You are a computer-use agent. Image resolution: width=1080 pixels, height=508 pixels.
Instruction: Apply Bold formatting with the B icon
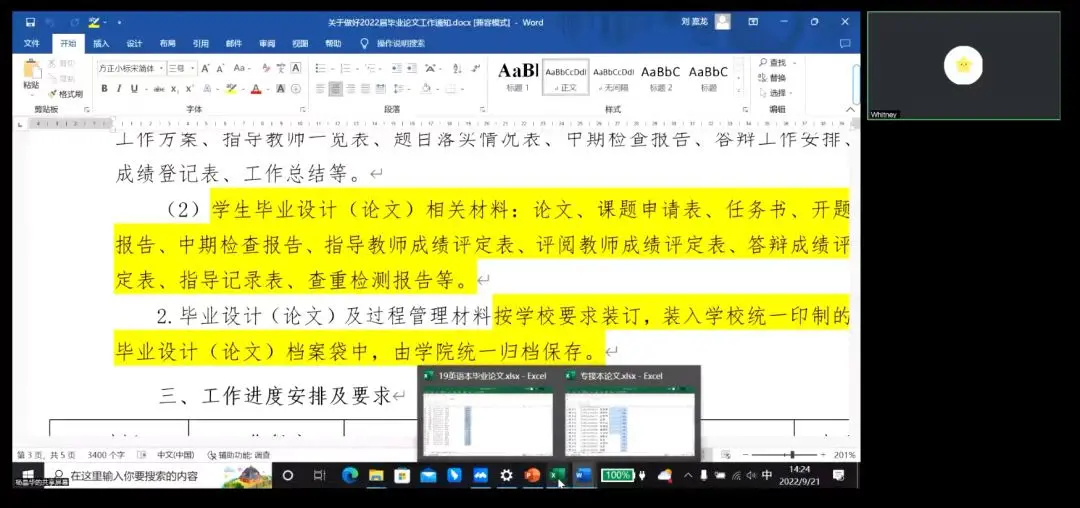coord(104,89)
